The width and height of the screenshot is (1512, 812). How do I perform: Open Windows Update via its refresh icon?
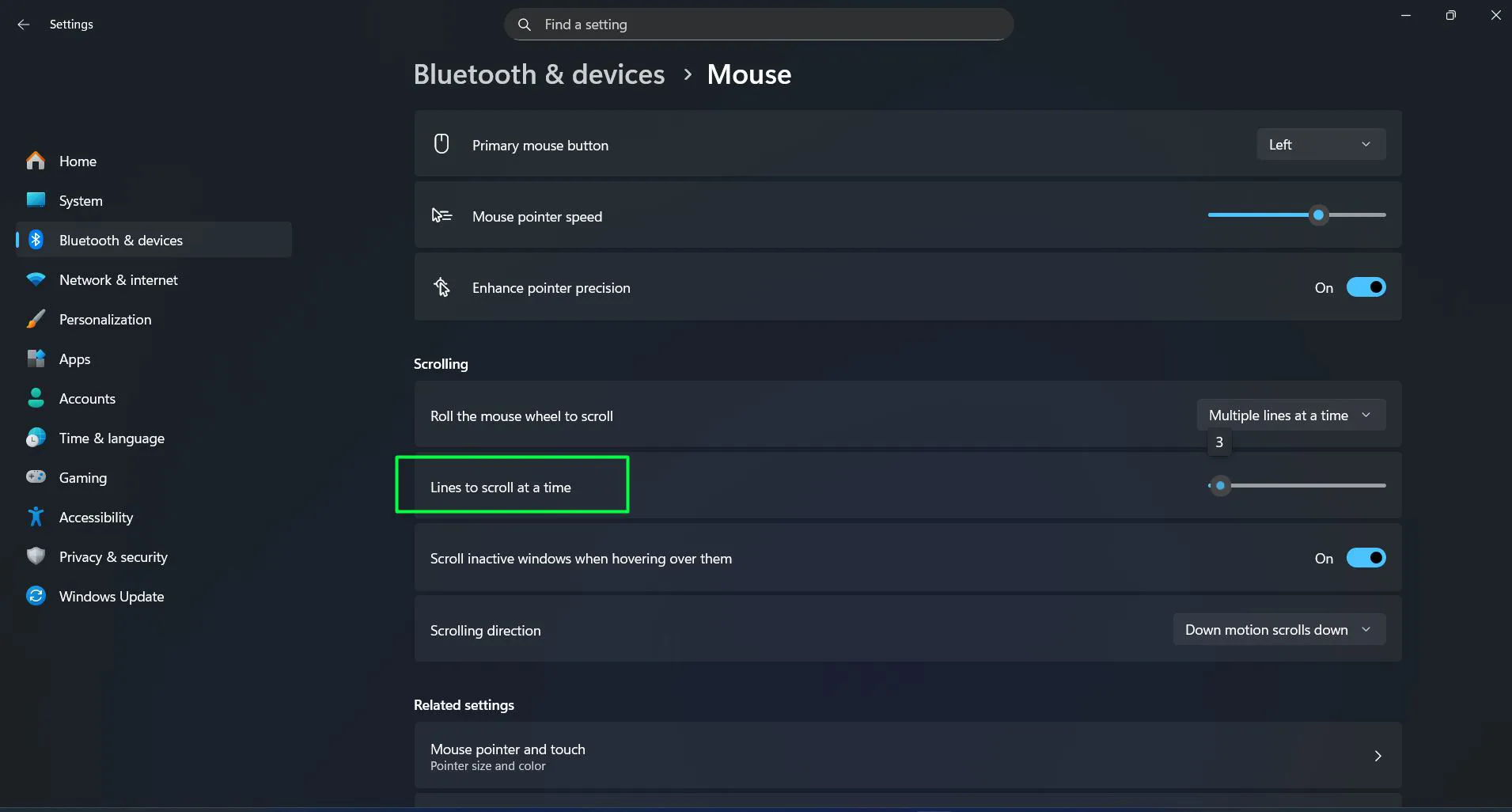(x=36, y=596)
